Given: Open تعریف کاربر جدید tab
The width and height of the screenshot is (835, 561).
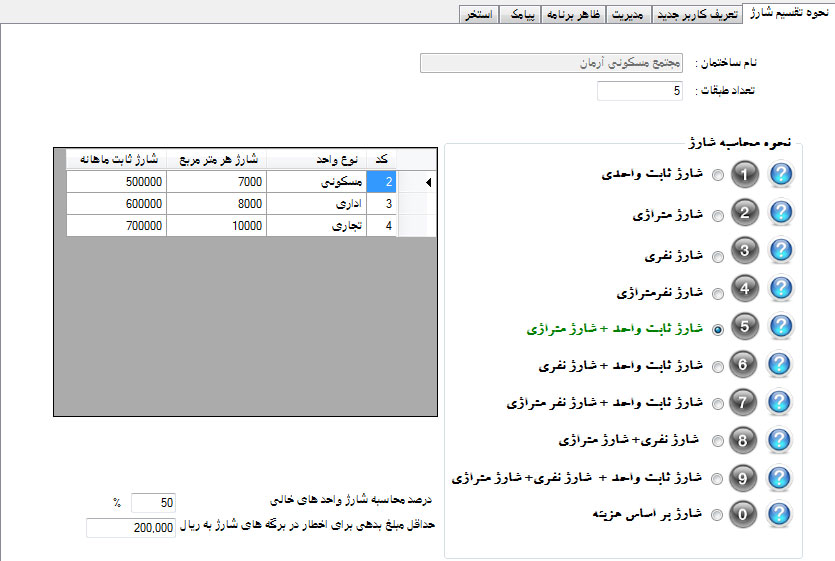Looking at the screenshot, I should click(697, 14).
